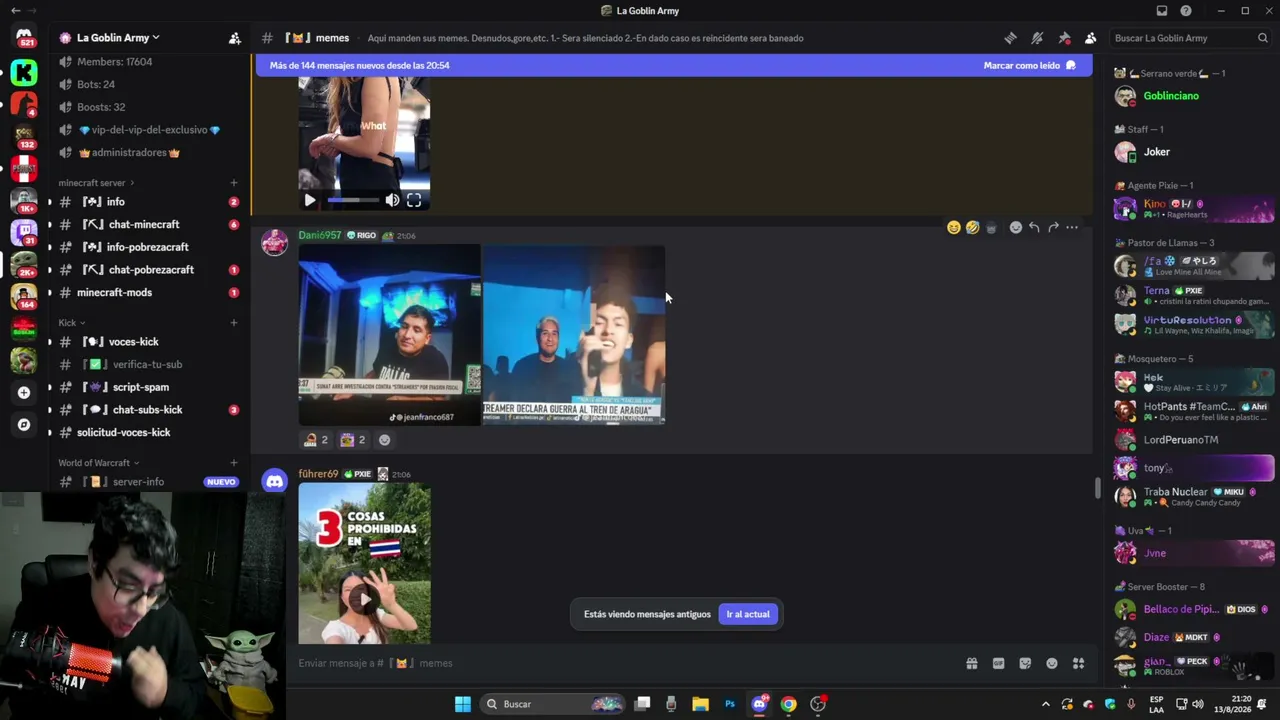
Task: Create channel in World of Warcraft category
Action: click(234, 463)
